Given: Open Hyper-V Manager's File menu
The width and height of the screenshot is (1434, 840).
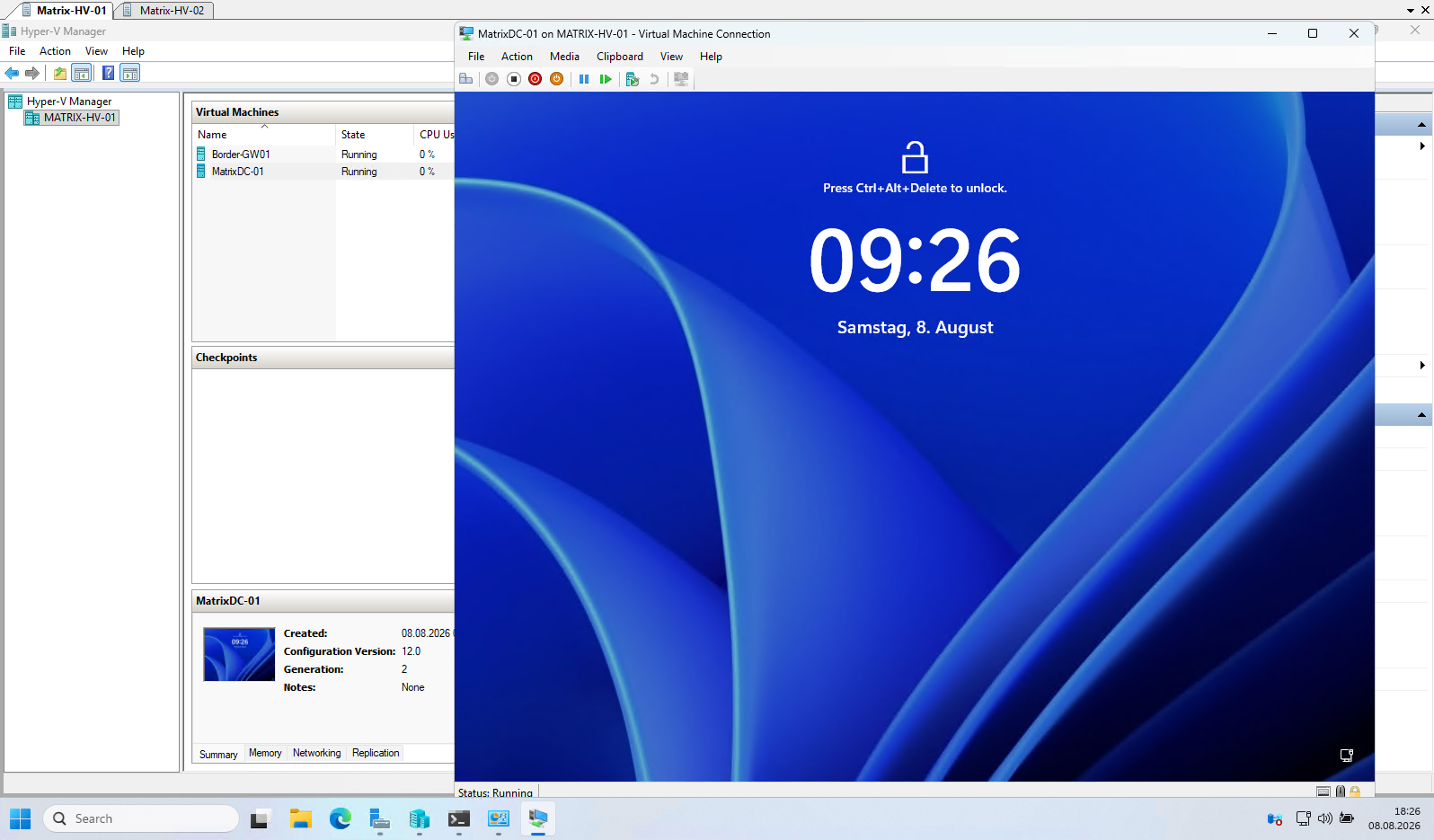Looking at the screenshot, I should pos(17,51).
